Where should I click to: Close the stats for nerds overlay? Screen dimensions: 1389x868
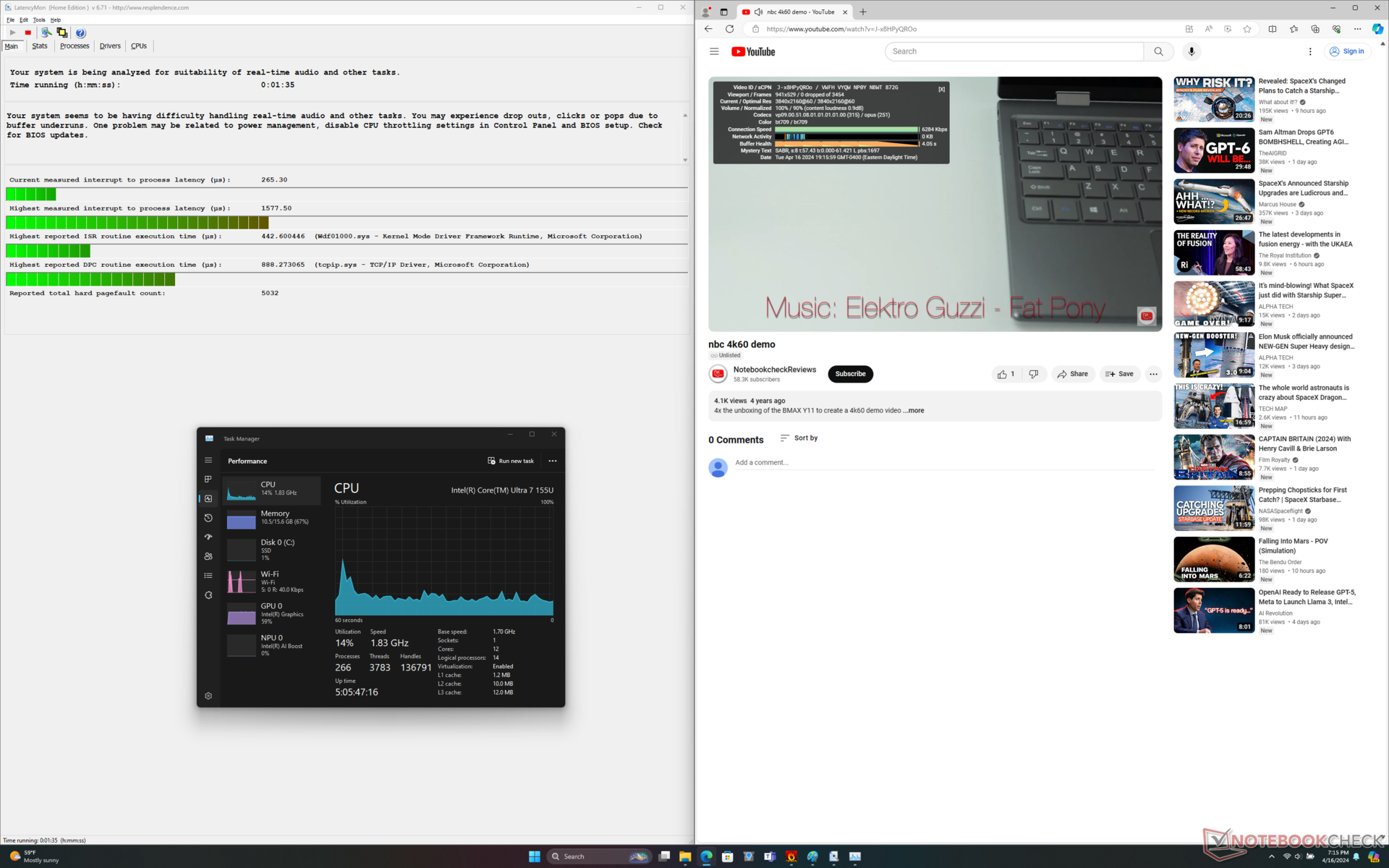pos(941,90)
